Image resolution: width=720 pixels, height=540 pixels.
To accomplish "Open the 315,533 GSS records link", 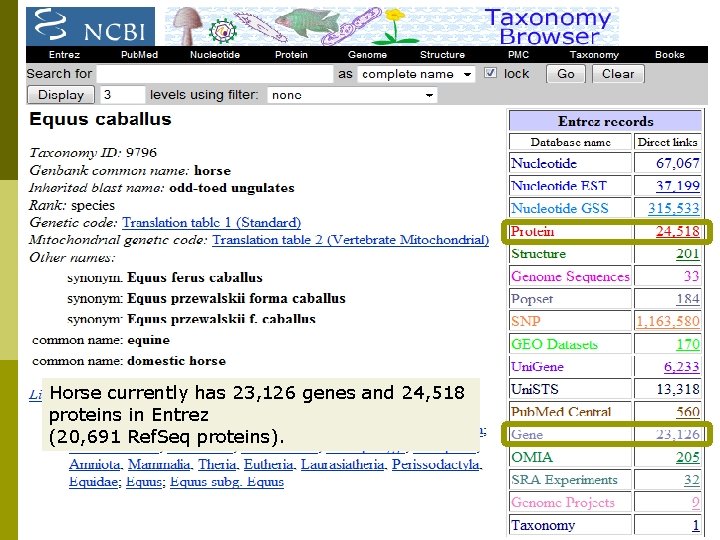I will click(x=674, y=208).
